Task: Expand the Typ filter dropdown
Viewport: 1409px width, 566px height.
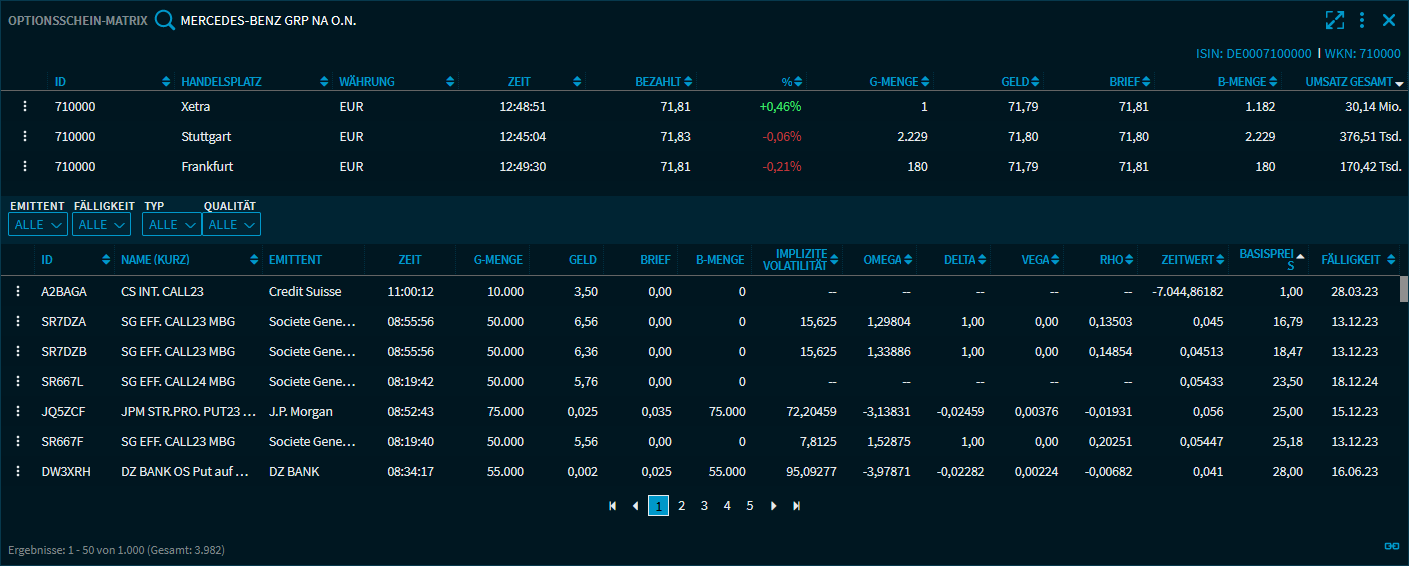Action: 171,225
